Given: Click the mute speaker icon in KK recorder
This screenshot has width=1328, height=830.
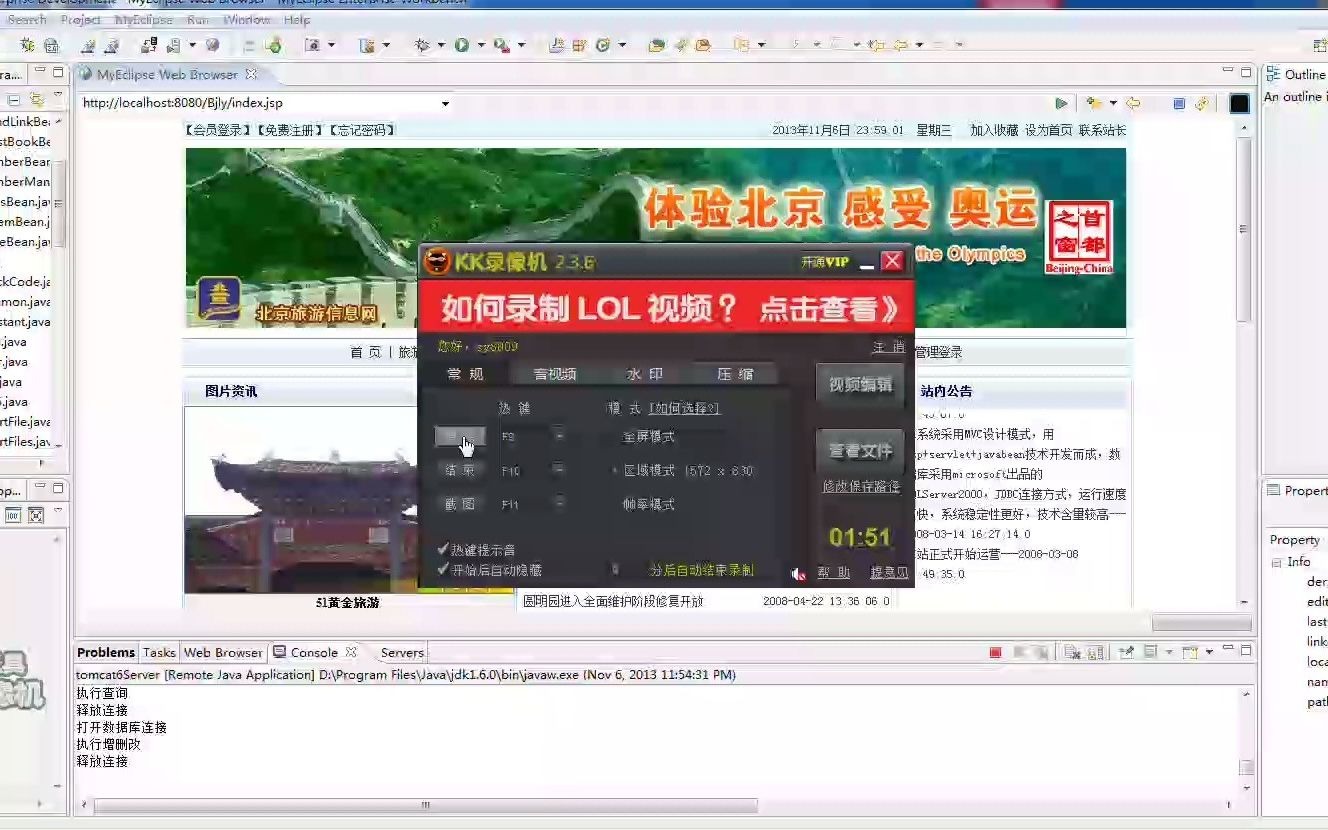Looking at the screenshot, I should [798, 573].
